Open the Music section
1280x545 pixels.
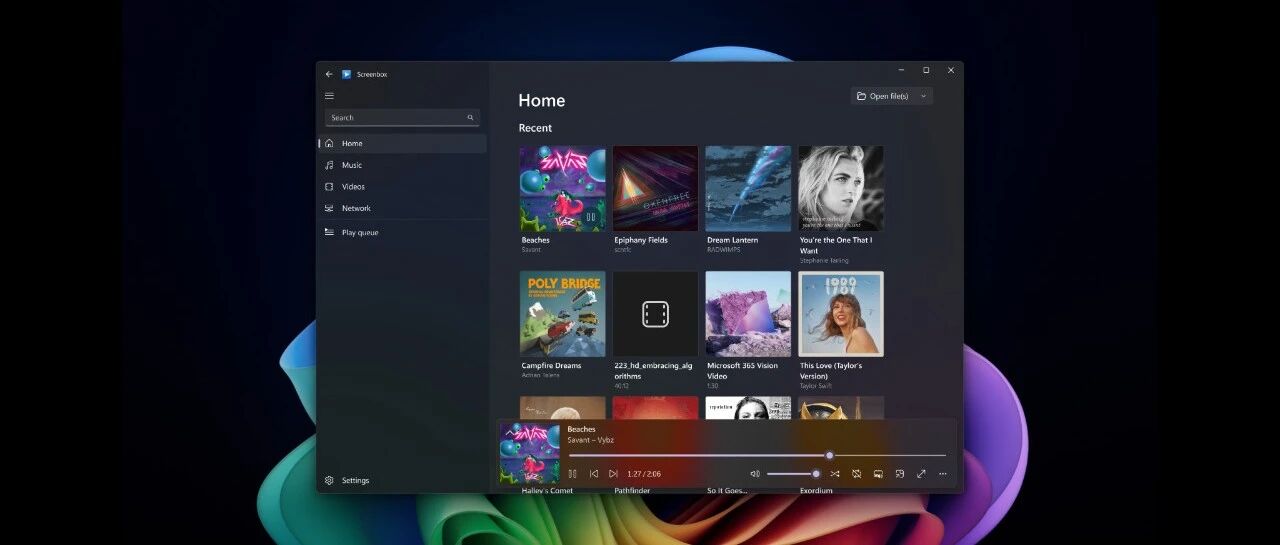point(403,165)
